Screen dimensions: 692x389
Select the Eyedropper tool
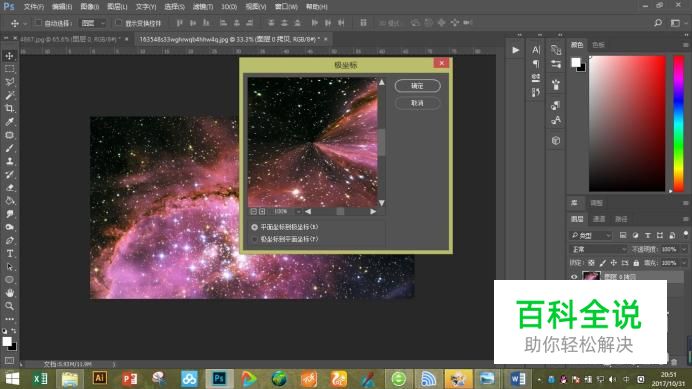click(9, 122)
